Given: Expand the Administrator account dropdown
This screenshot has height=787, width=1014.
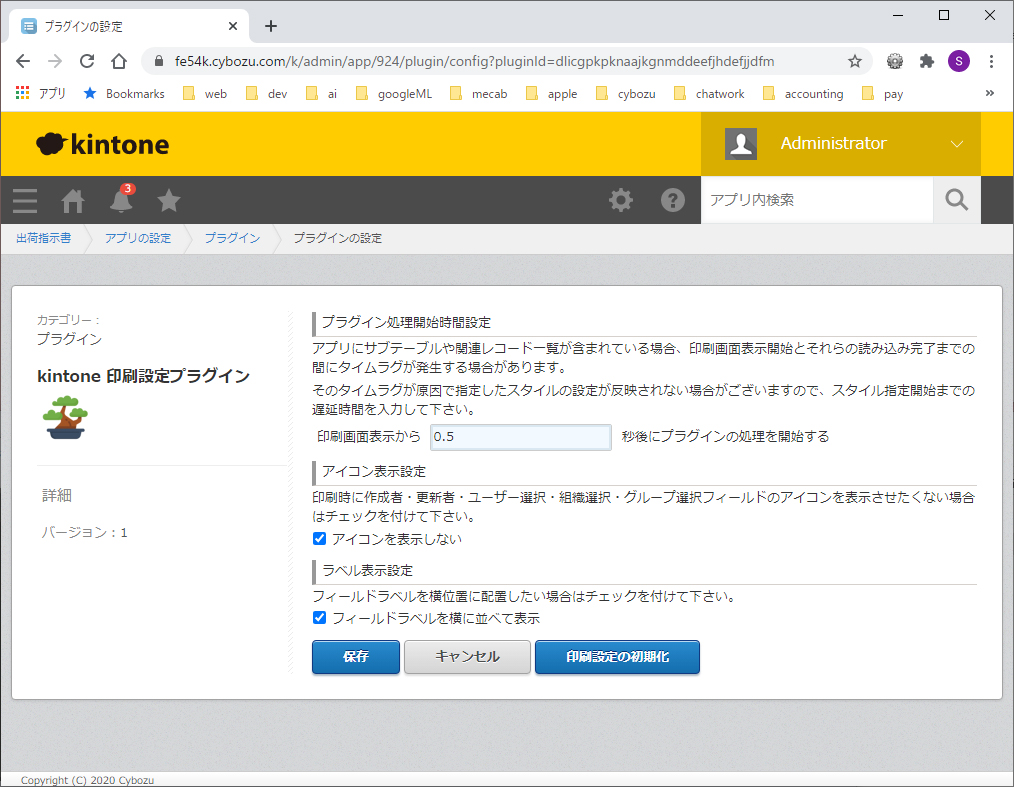Looking at the screenshot, I should point(956,144).
